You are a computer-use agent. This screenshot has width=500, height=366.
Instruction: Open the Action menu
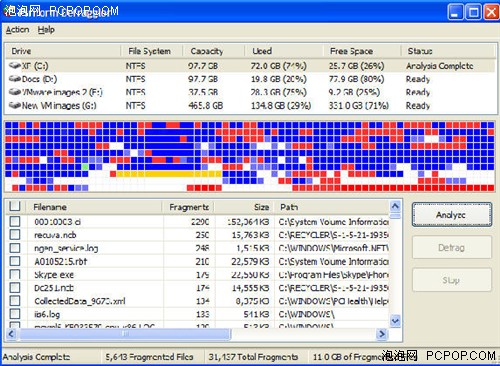point(17,30)
